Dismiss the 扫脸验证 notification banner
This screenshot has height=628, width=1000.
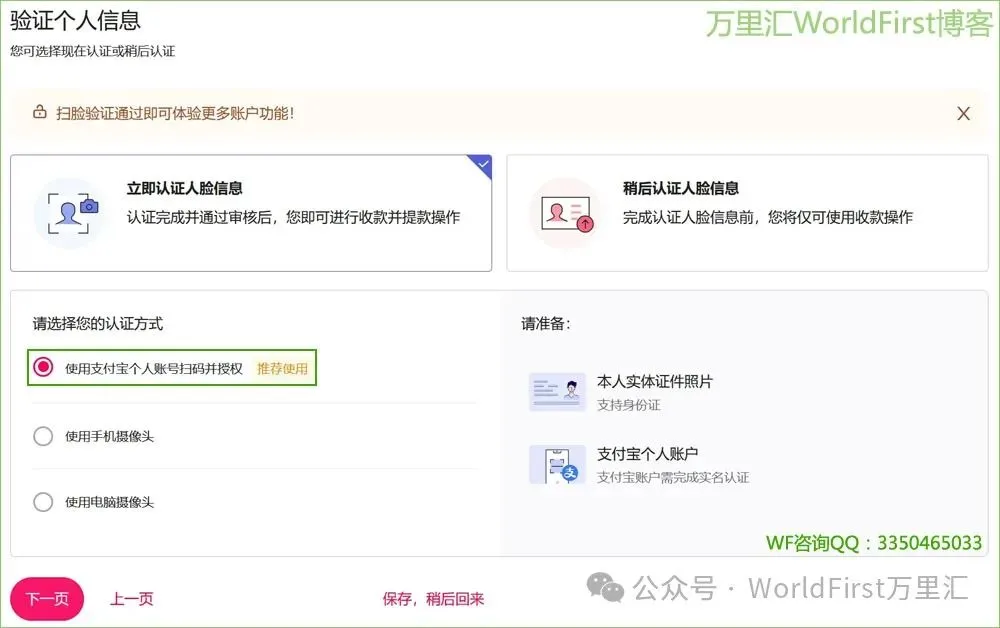click(x=963, y=113)
